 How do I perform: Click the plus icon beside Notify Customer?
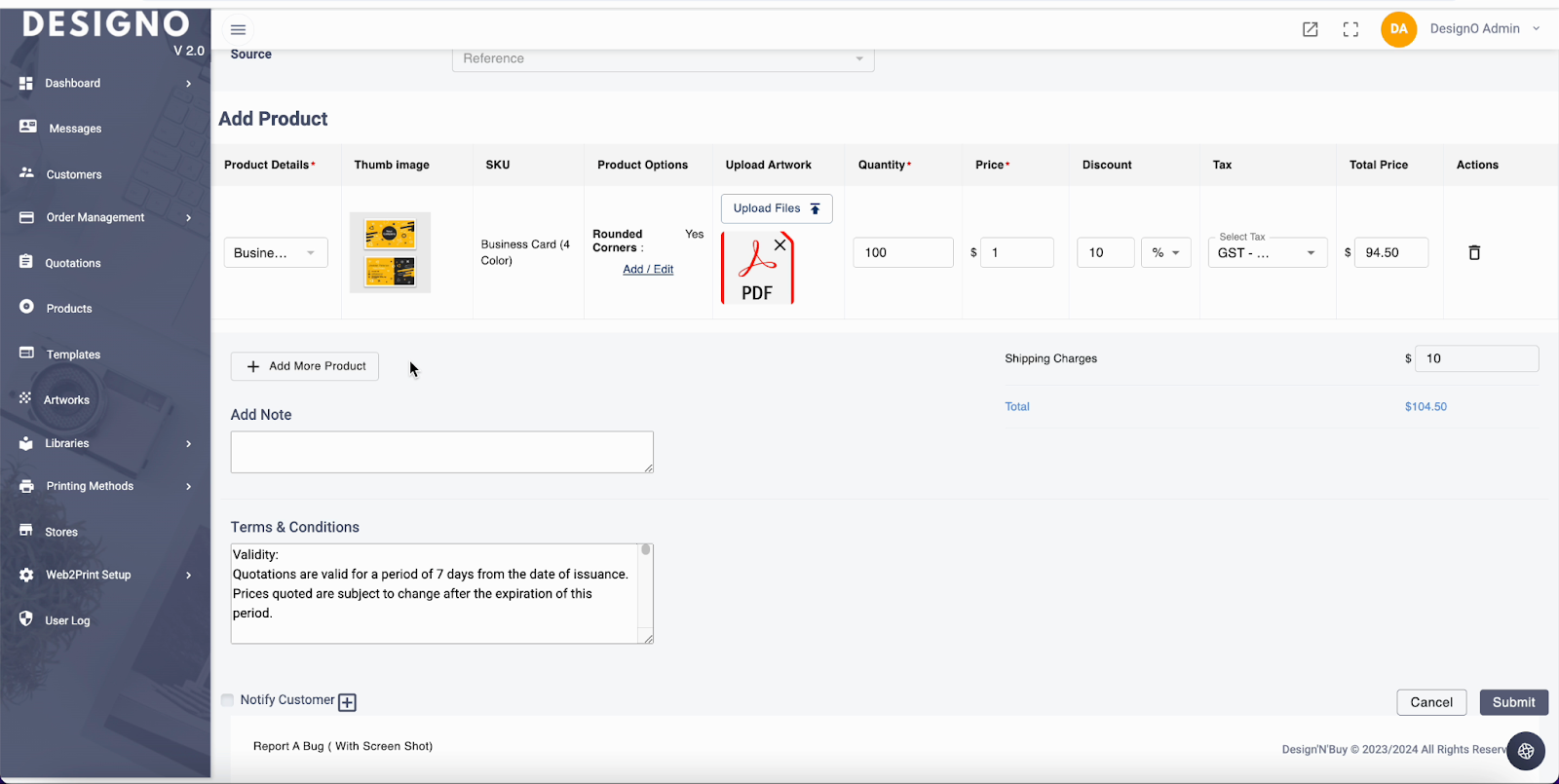(x=347, y=702)
